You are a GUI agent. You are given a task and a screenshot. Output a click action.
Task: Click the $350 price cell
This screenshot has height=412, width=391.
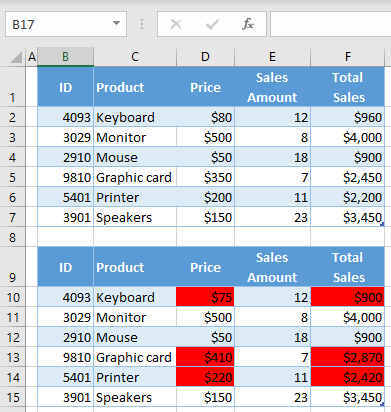[205, 177]
